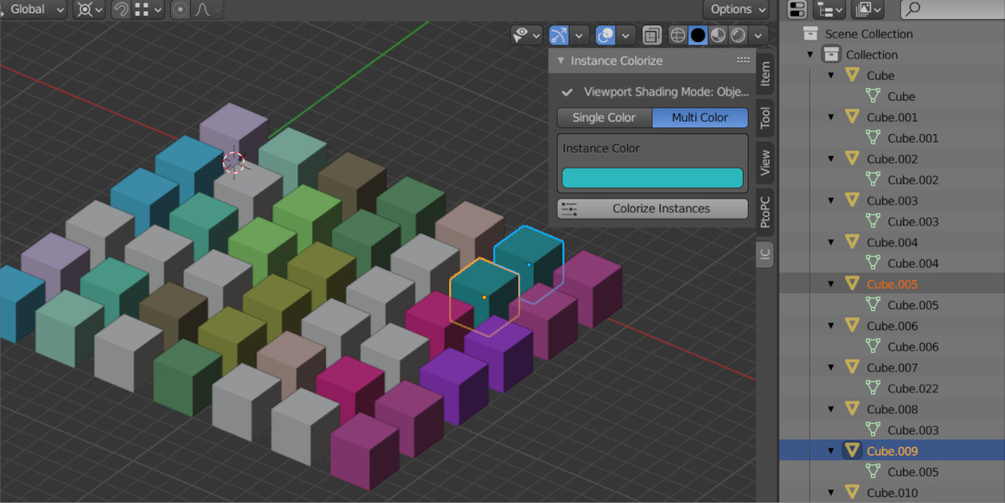Screen dimensions: 1005x503
Task: Click Cube.001 mesh data icon
Action: tap(872, 138)
